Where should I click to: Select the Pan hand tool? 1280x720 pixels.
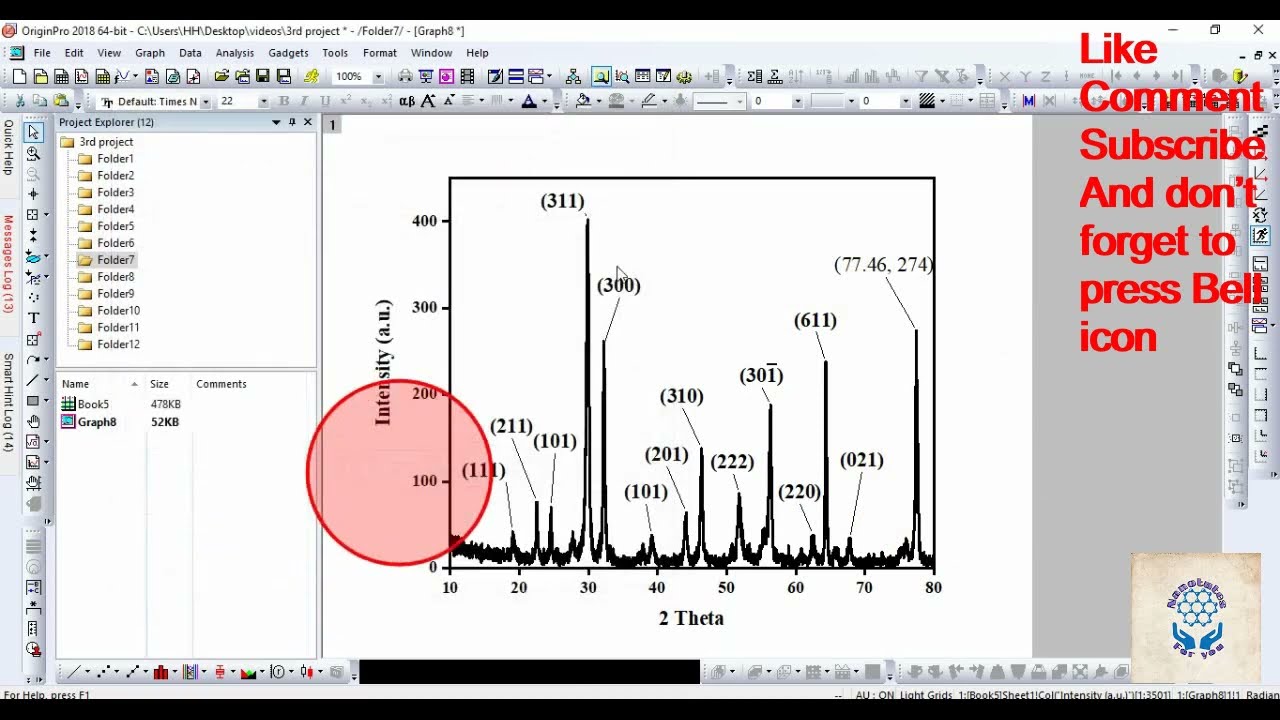[33, 421]
